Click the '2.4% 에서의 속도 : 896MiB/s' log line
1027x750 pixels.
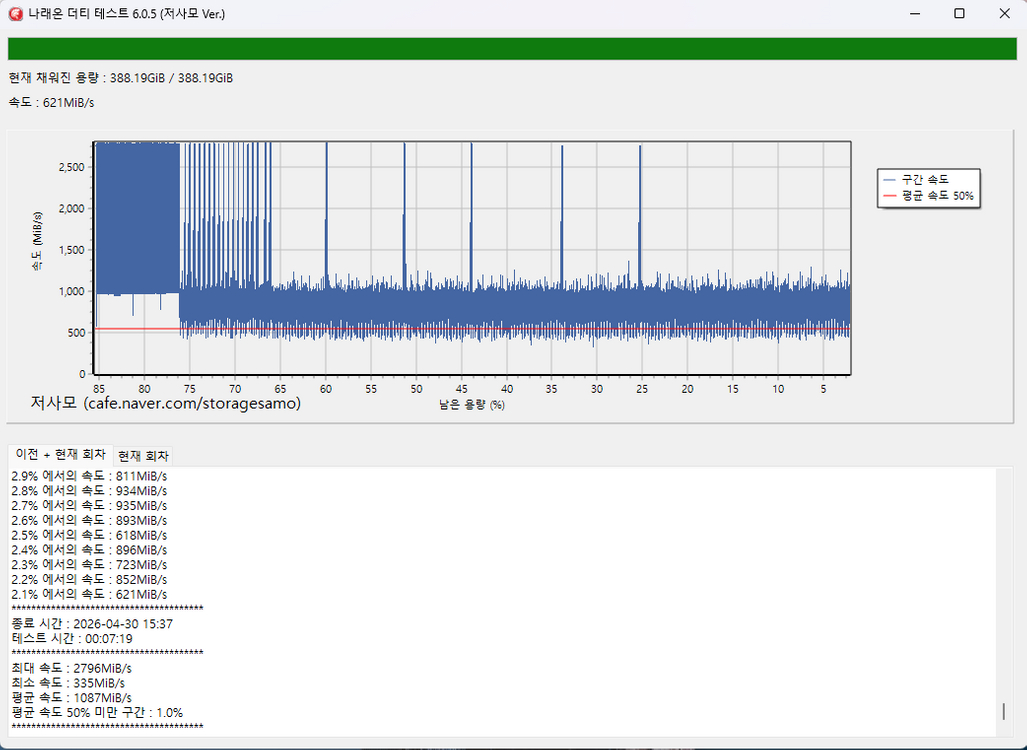tap(89, 550)
